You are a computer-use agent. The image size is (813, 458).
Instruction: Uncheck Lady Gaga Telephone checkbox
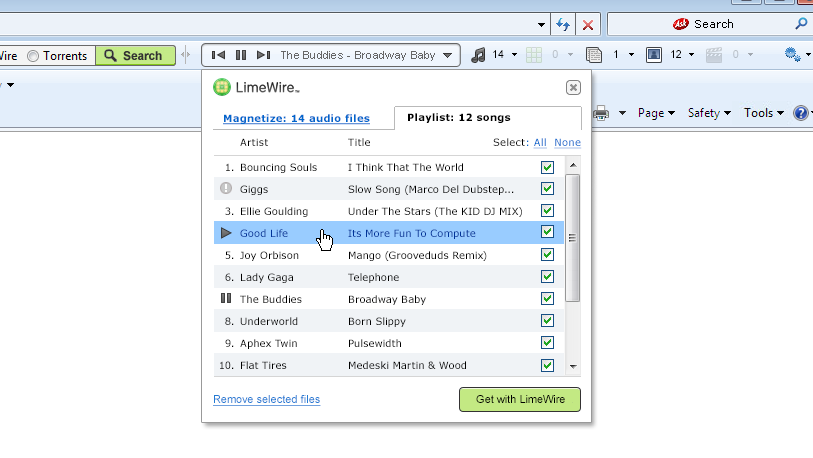547,276
